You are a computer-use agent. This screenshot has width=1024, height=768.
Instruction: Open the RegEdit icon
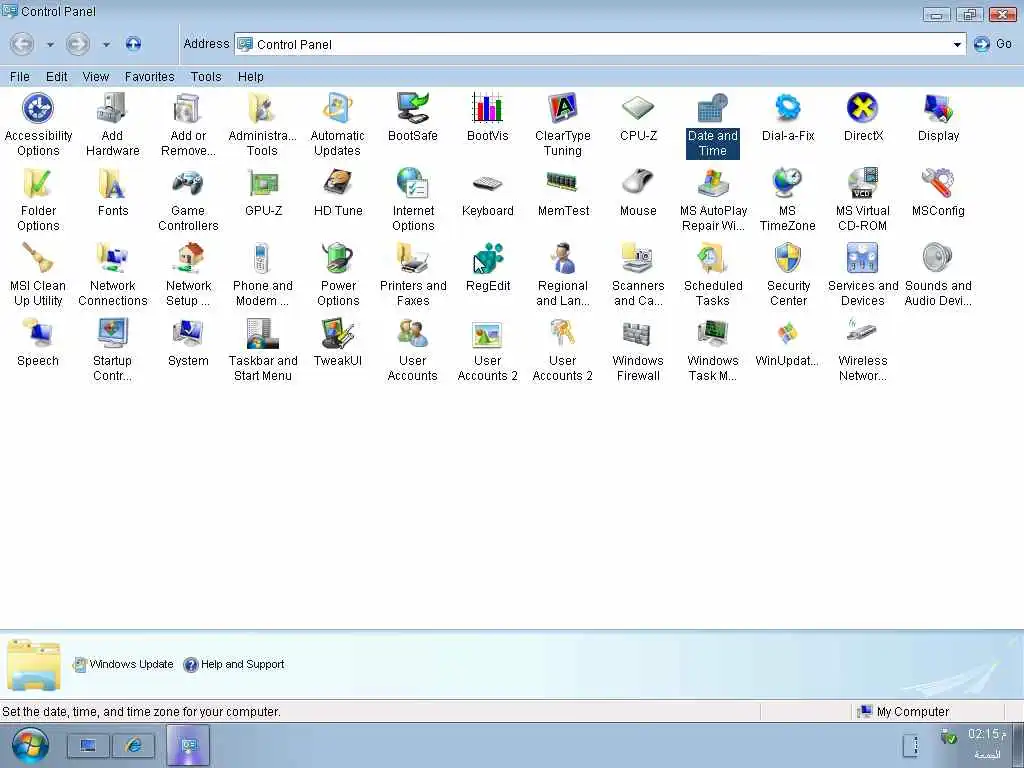[487, 259]
